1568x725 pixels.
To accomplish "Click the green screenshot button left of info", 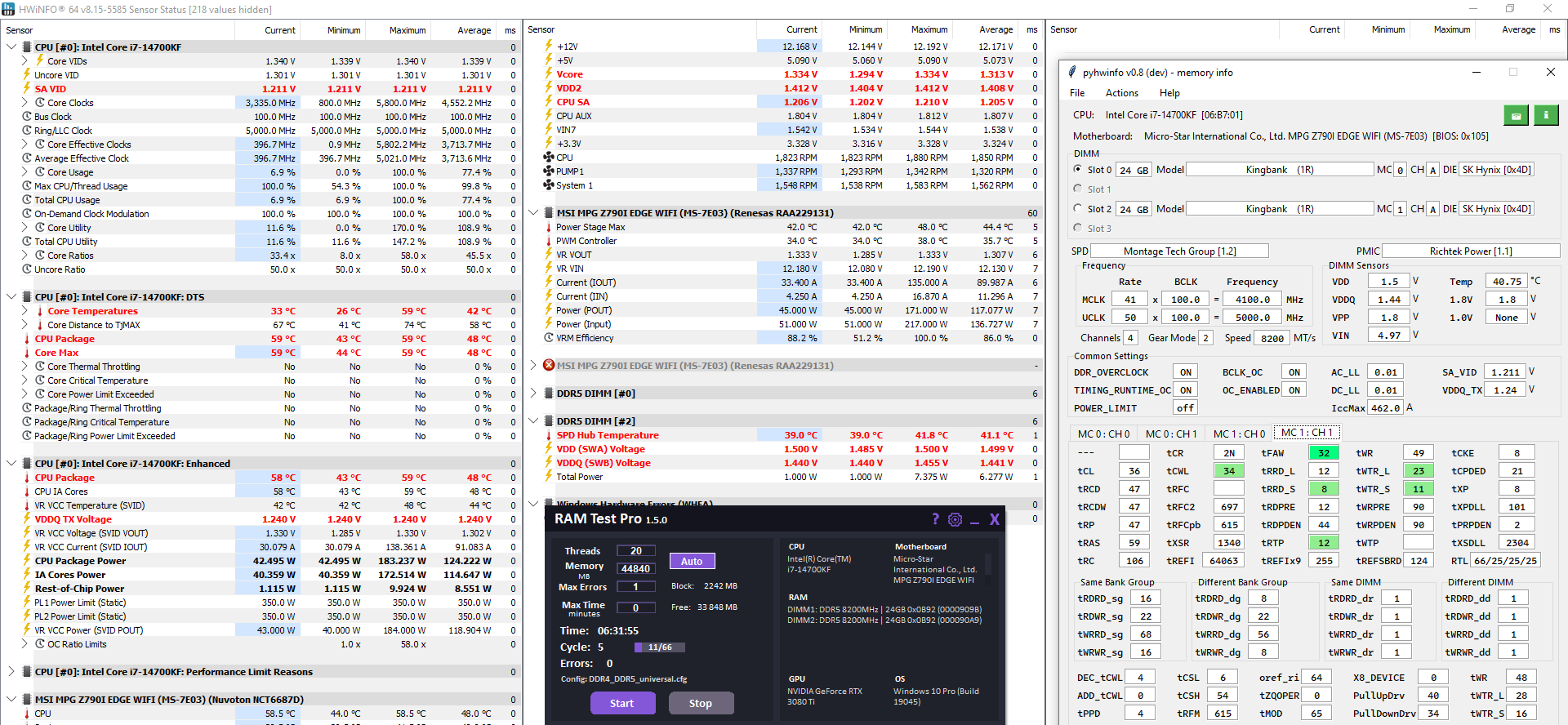I will 1516,115.
